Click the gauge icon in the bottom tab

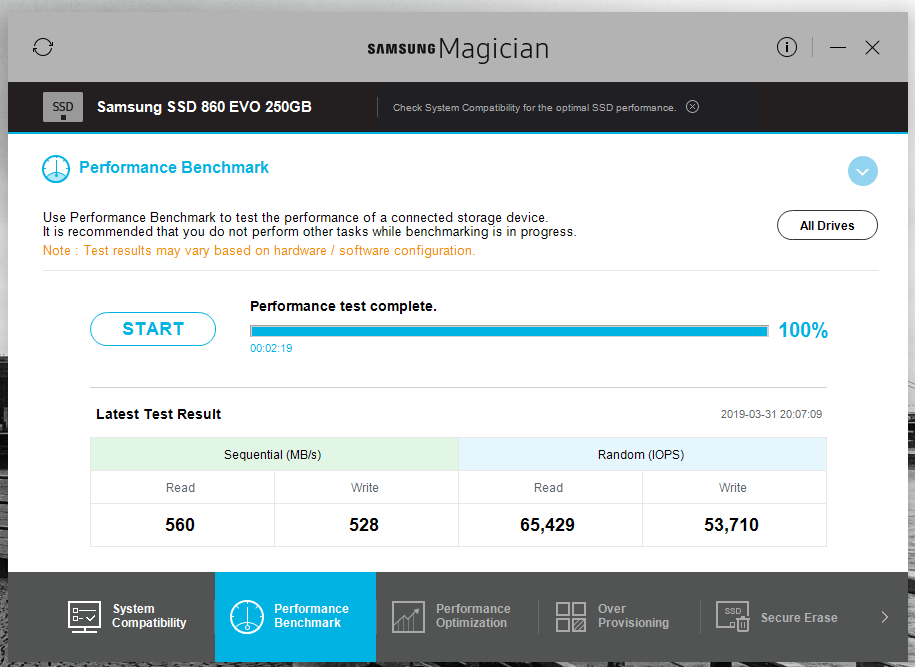click(247, 617)
